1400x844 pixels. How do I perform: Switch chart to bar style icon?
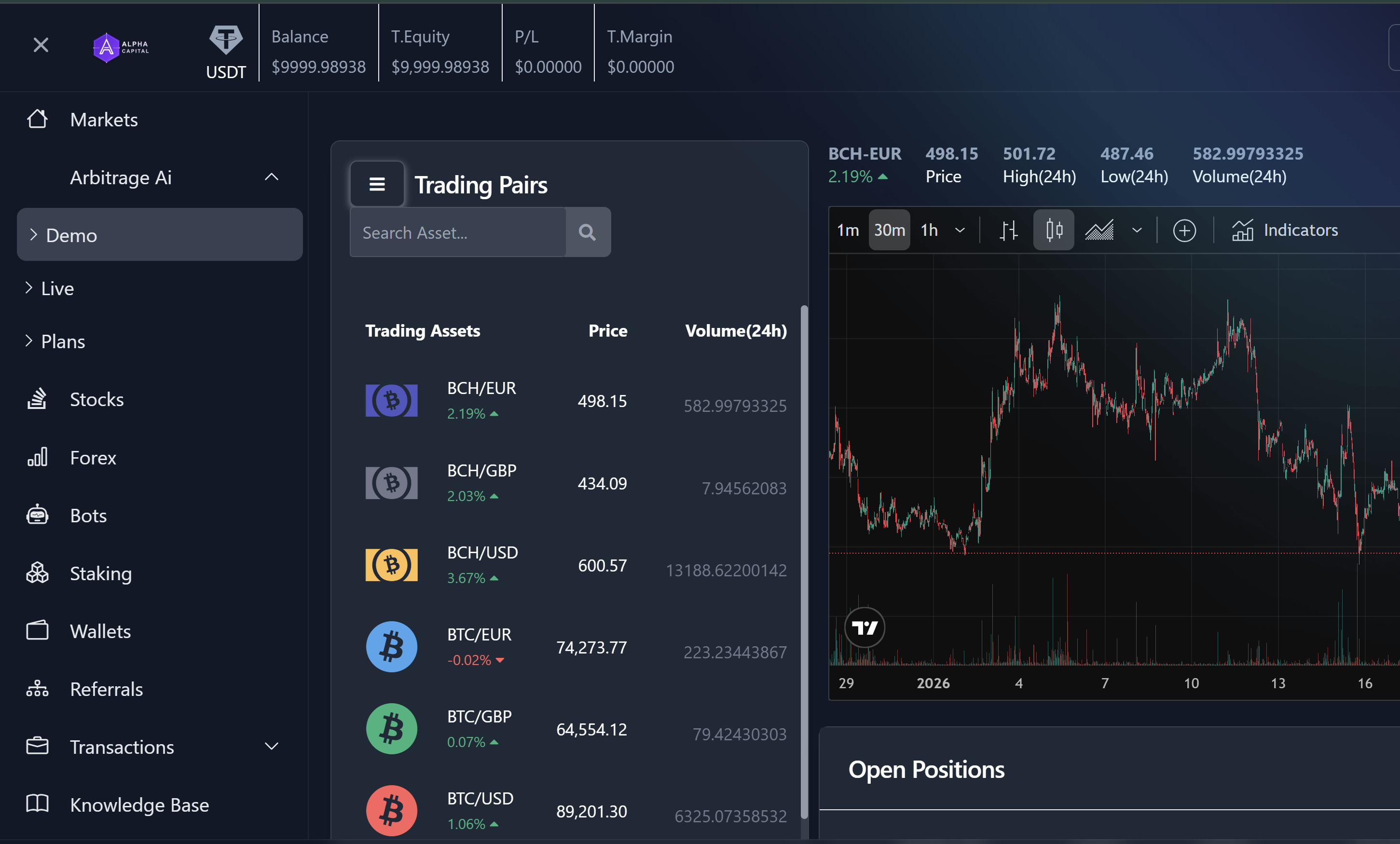pos(1009,230)
